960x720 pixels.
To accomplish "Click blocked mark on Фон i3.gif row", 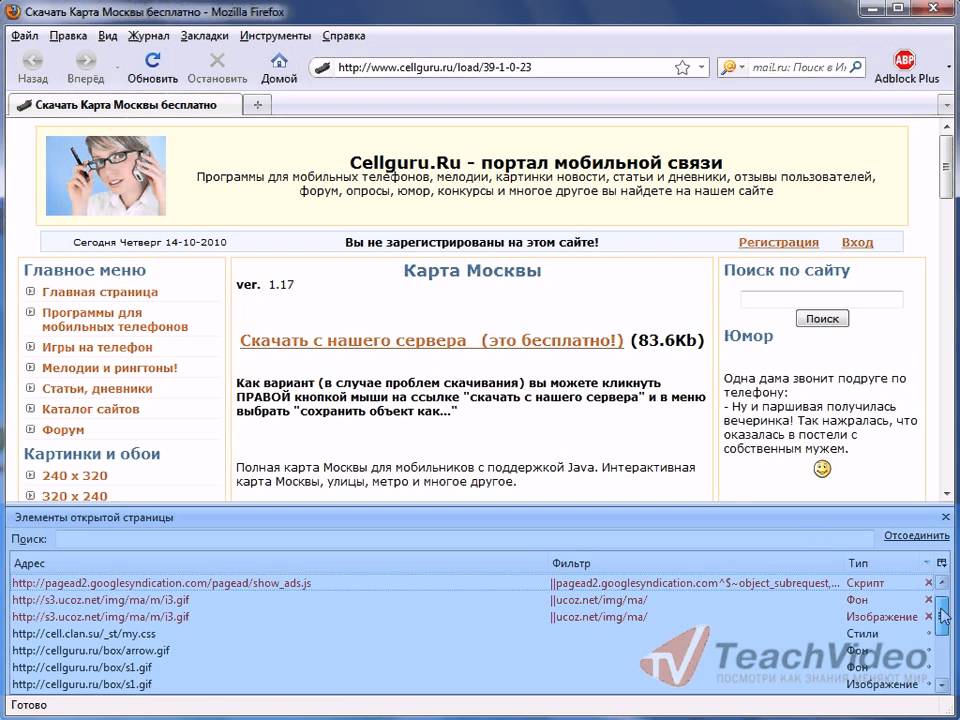I will pyautogui.click(x=928, y=599).
